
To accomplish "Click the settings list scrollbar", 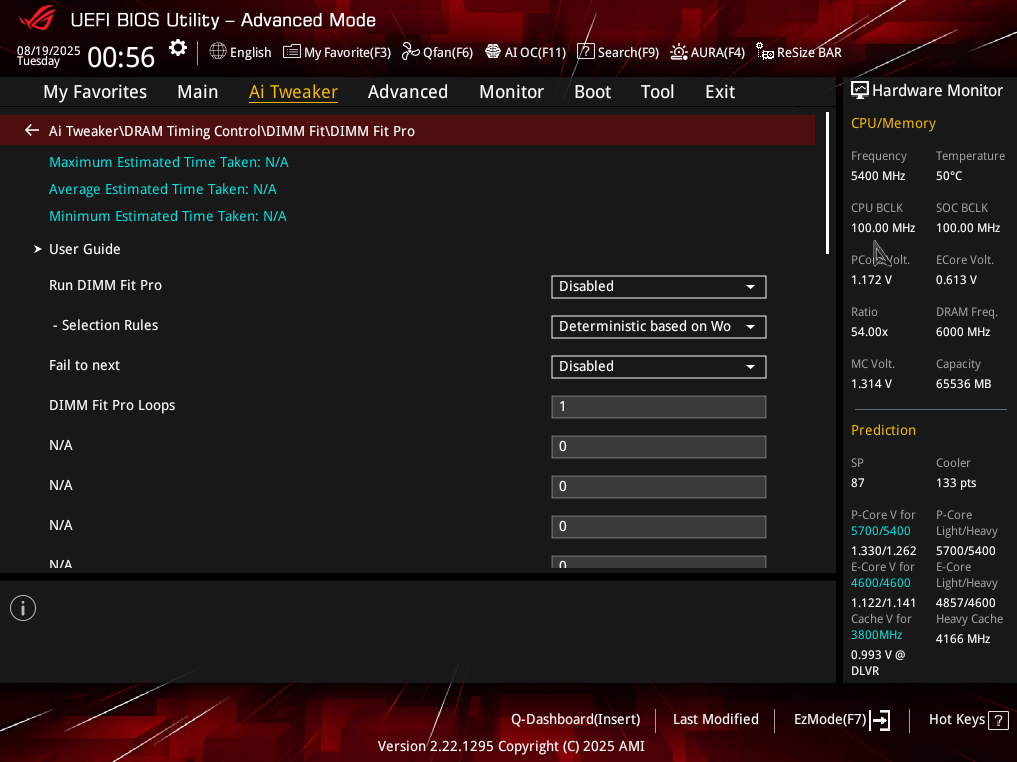I will point(827,184).
